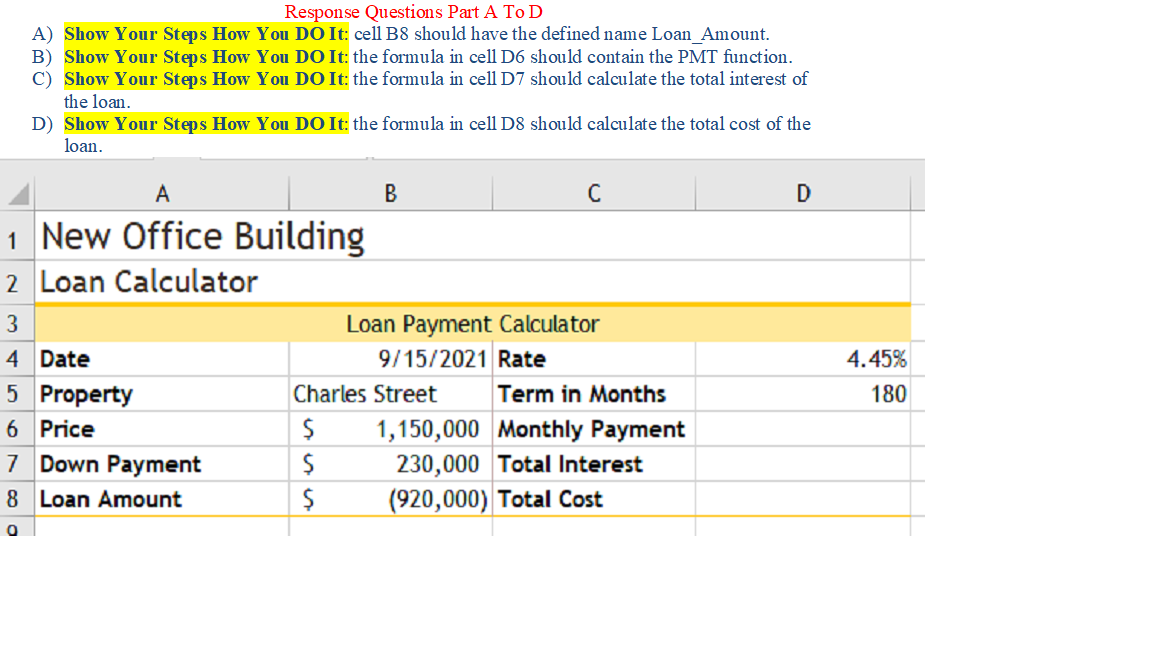The width and height of the screenshot is (1152, 670).
Task: Click empty cell D8 beside Total Cost
Action: tap(803, 499)
